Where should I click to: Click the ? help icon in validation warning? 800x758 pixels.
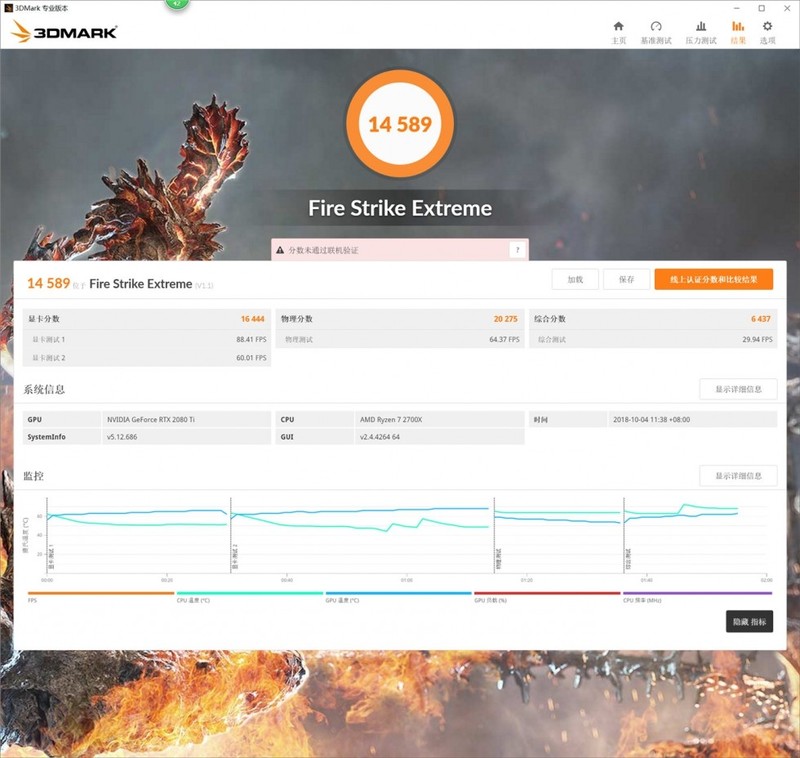pos(517,250)
